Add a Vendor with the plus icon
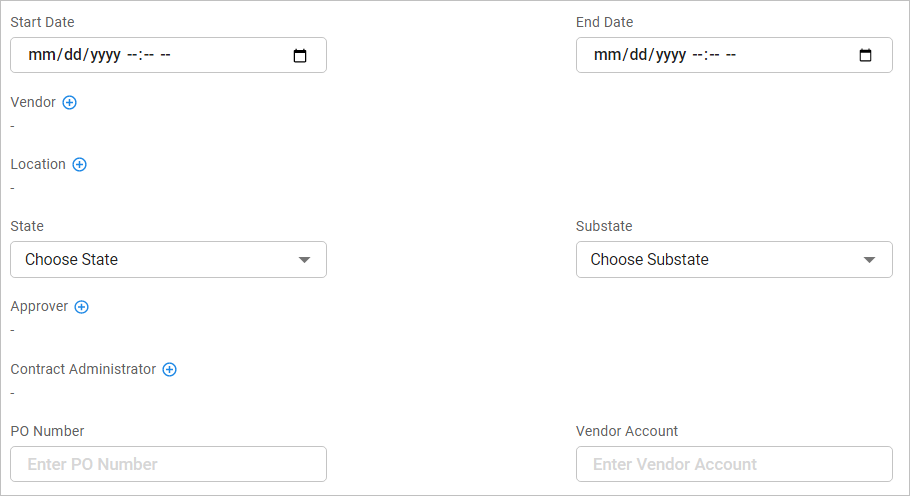 tap(70, 102)
